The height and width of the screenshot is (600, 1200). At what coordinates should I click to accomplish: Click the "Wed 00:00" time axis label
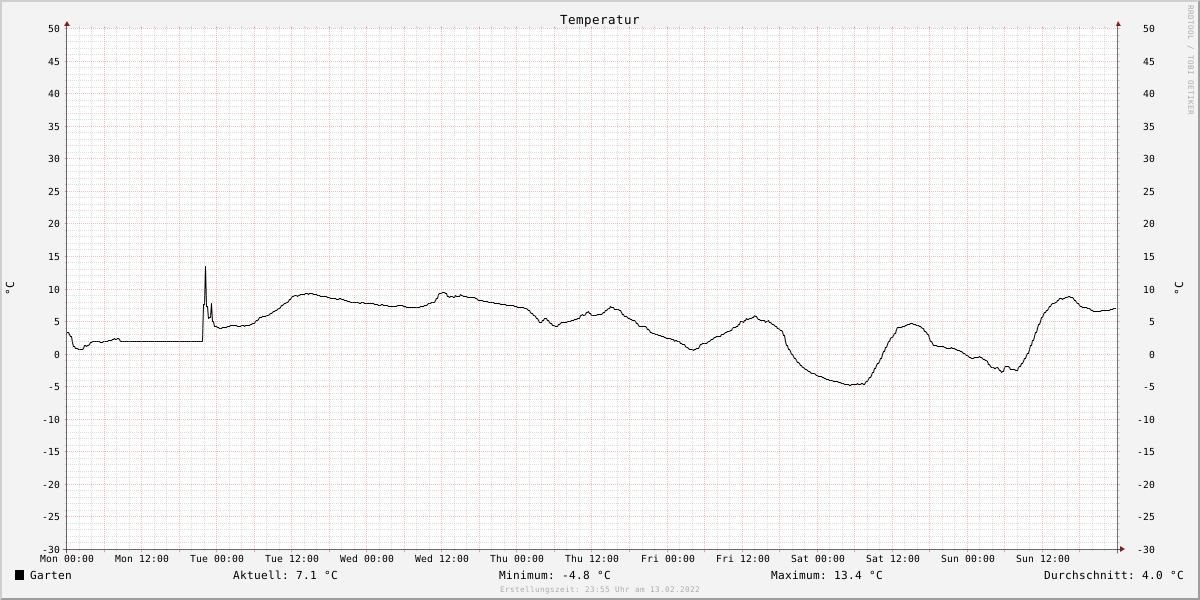pos(367,559)
